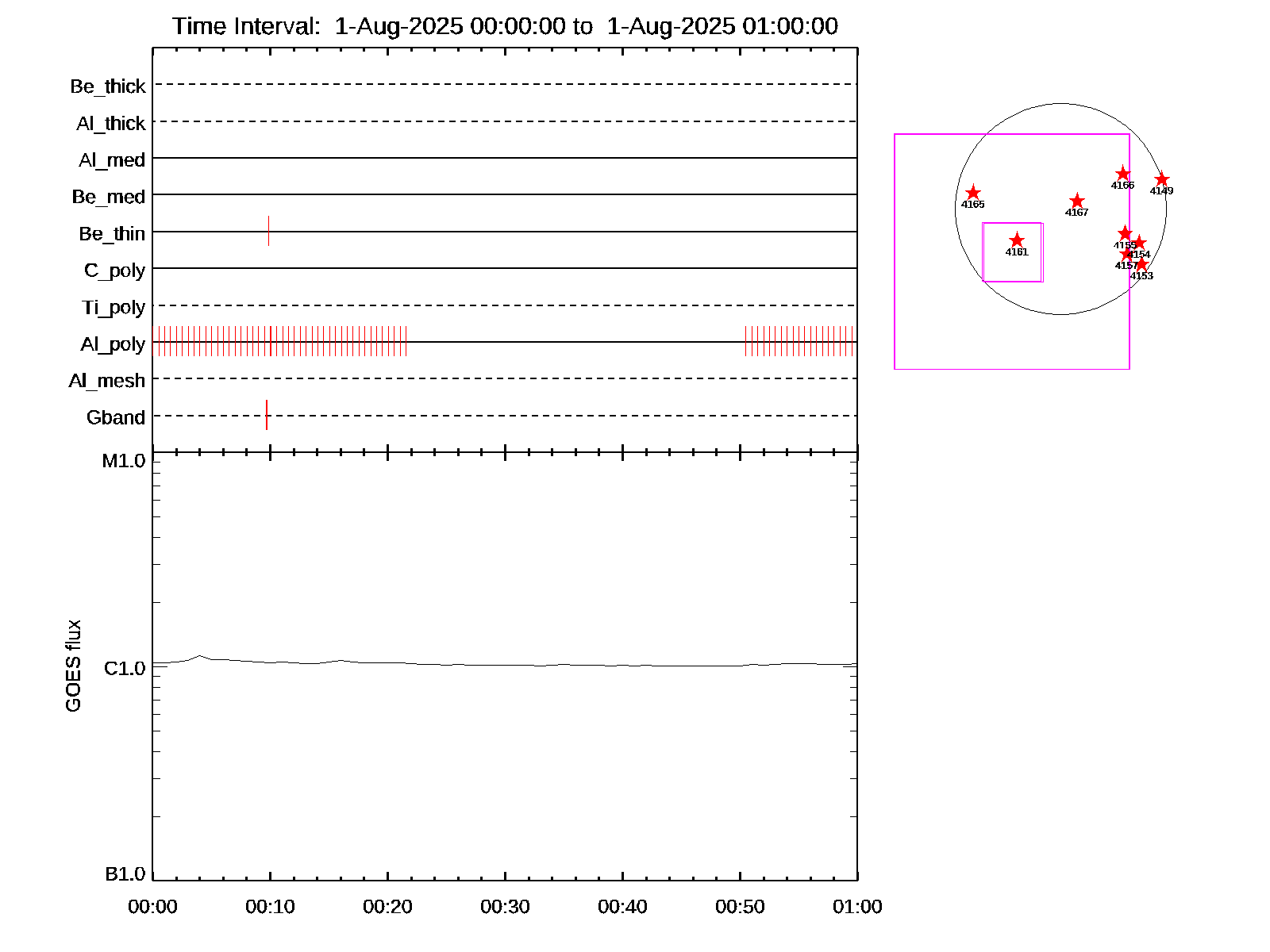Click the Al_mesh filter label
This screenshot has height=952, width=1270.
pos(107,381)
